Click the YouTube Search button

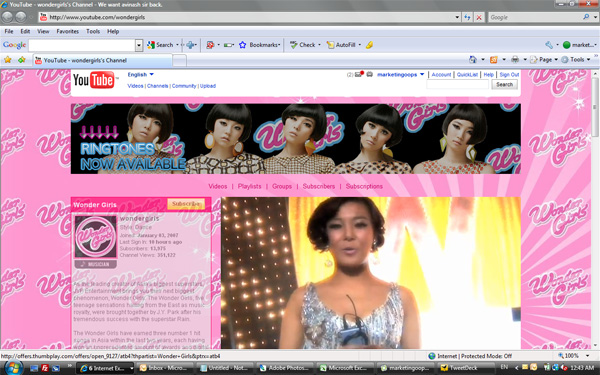(x=504, y=85)
